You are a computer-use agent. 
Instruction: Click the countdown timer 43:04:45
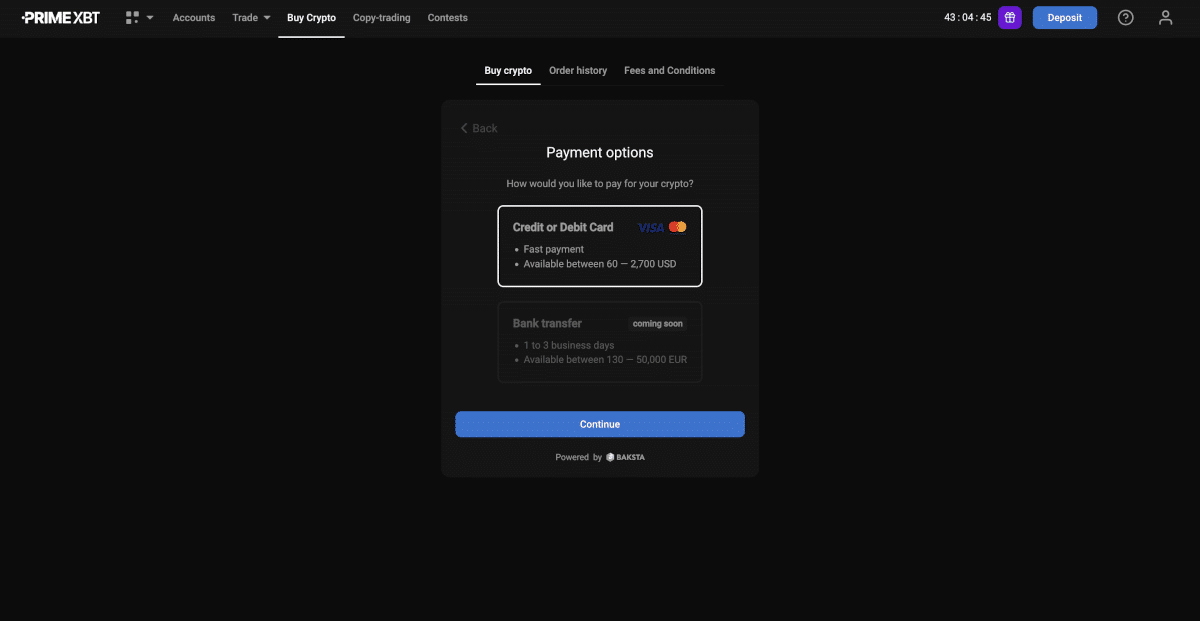pyautogui.click(x=967, y=18)
